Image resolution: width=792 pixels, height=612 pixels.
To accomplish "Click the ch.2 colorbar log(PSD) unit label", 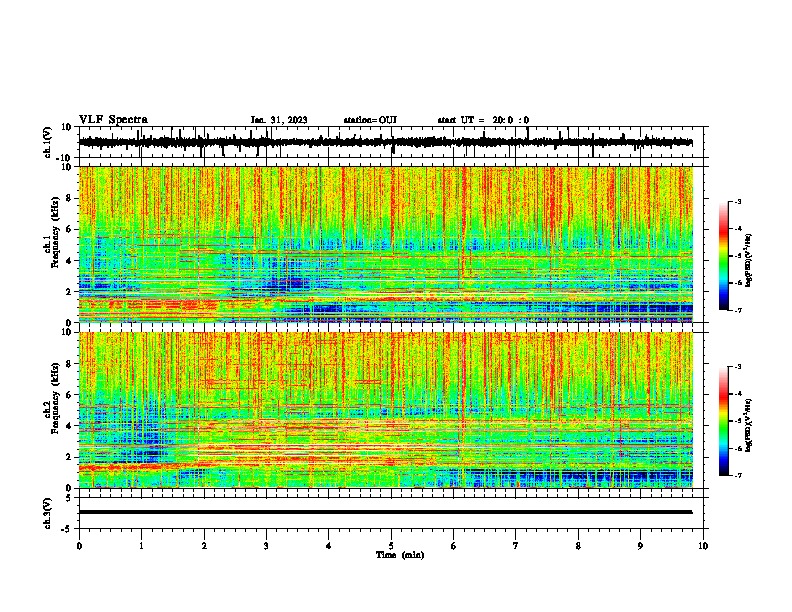I will pyautogui.click(x=749, y=425).
